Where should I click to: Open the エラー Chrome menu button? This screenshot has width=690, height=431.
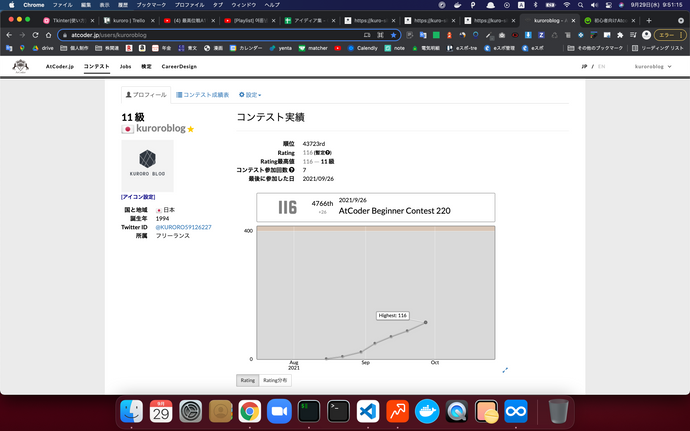pyautogui.click(x=670, y=35)
